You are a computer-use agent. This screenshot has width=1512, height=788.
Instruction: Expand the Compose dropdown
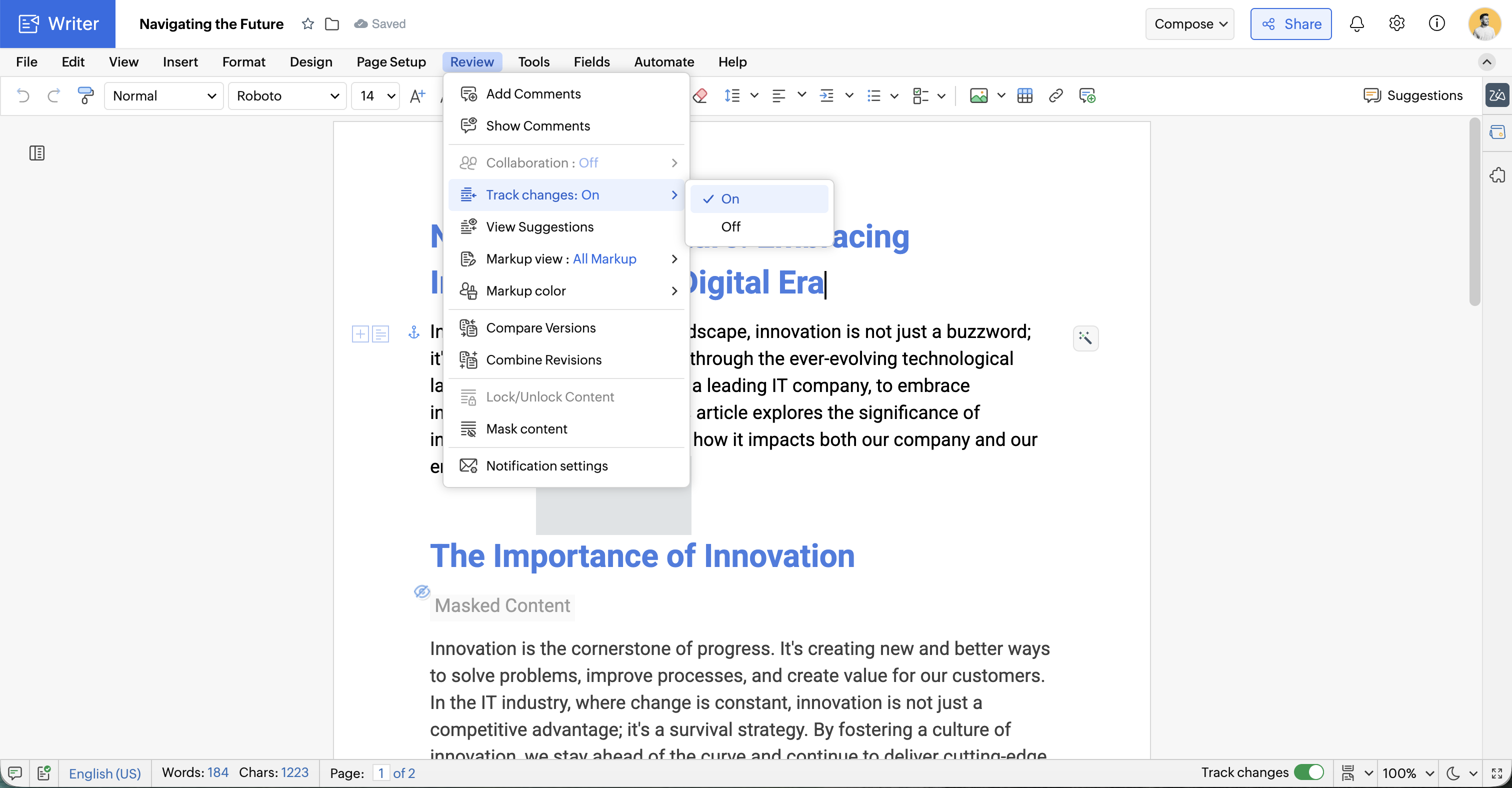click(x=1190, y=24)
